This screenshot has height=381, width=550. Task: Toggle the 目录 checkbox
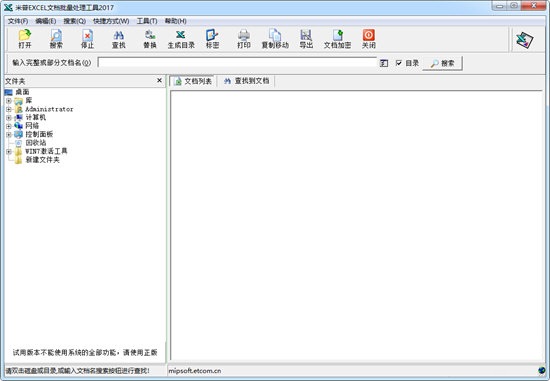click(398, 63)
